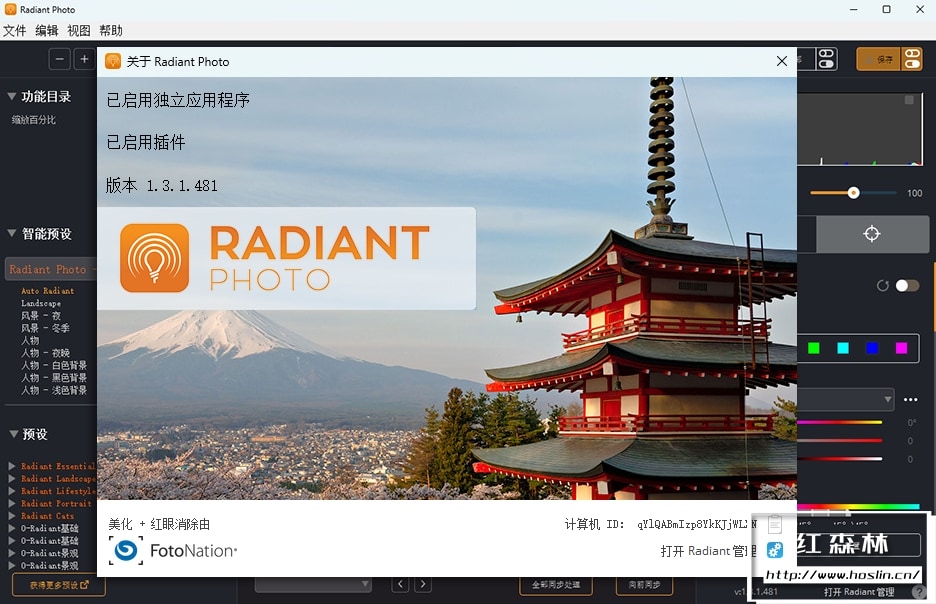Click the 缩放百分比 label

click(33, 120)
